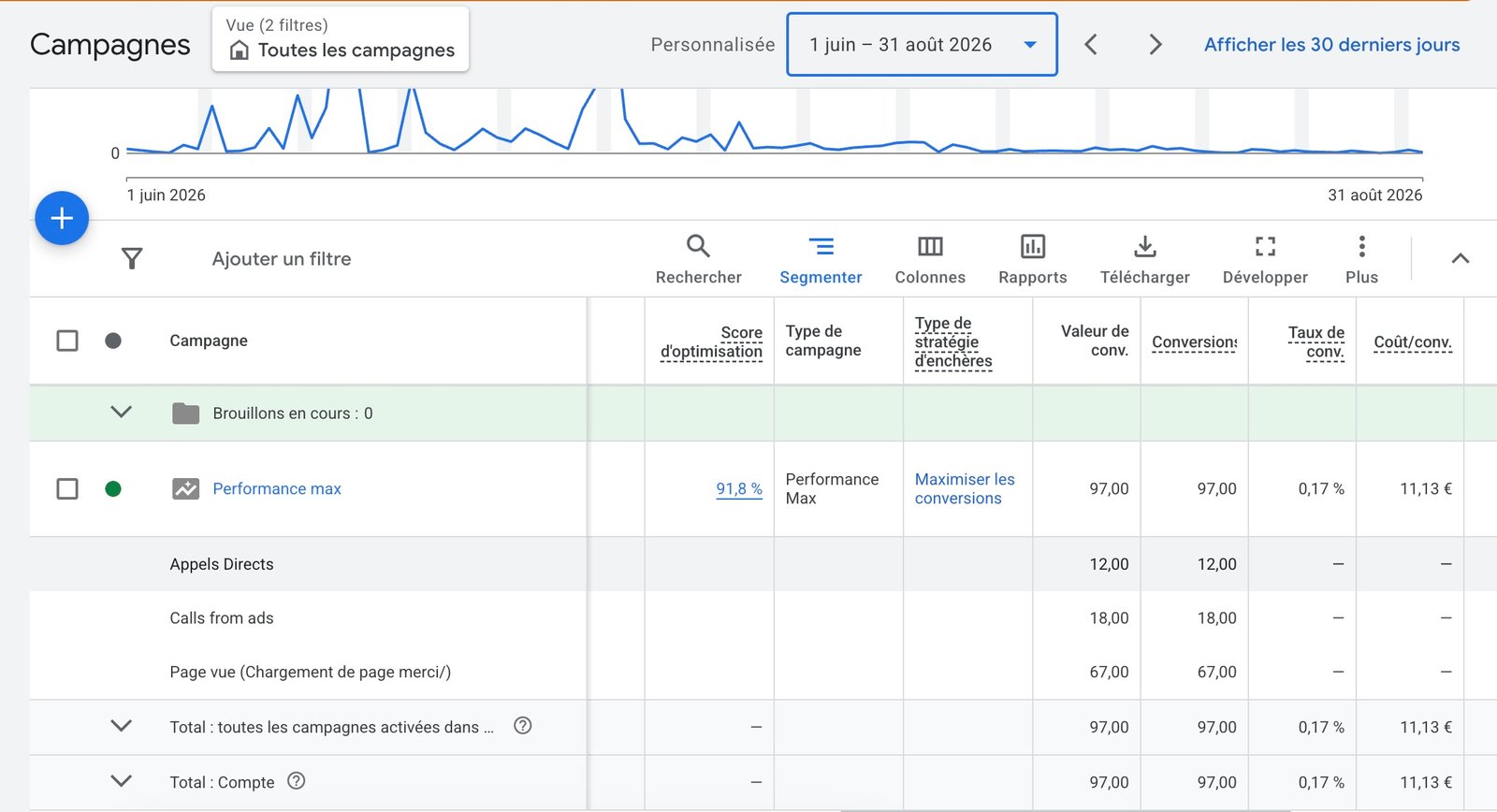Collapse the chart with the up chevron
Image resolution: width=1497 pixels, height=812 pixels.
coord(1460,258)
